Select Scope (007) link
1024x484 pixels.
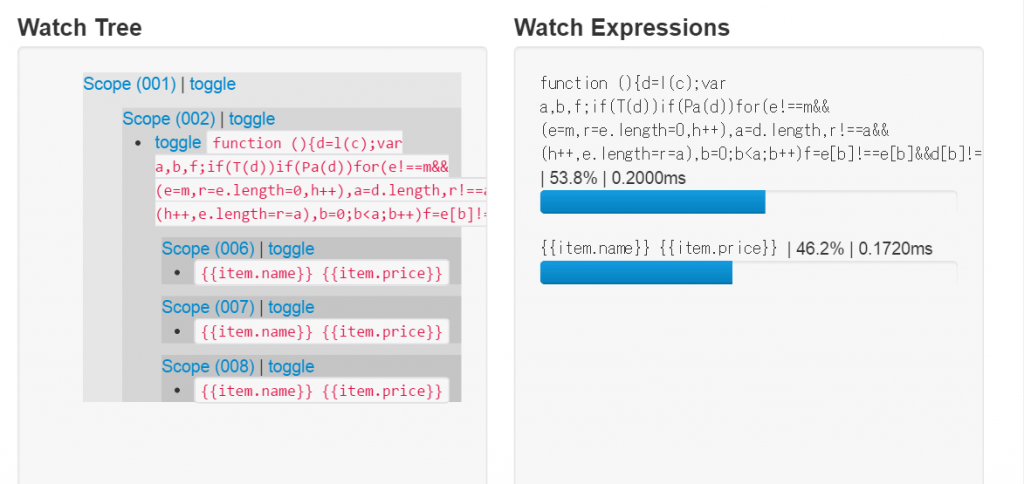pyautogui.click(x=208, y=307)
